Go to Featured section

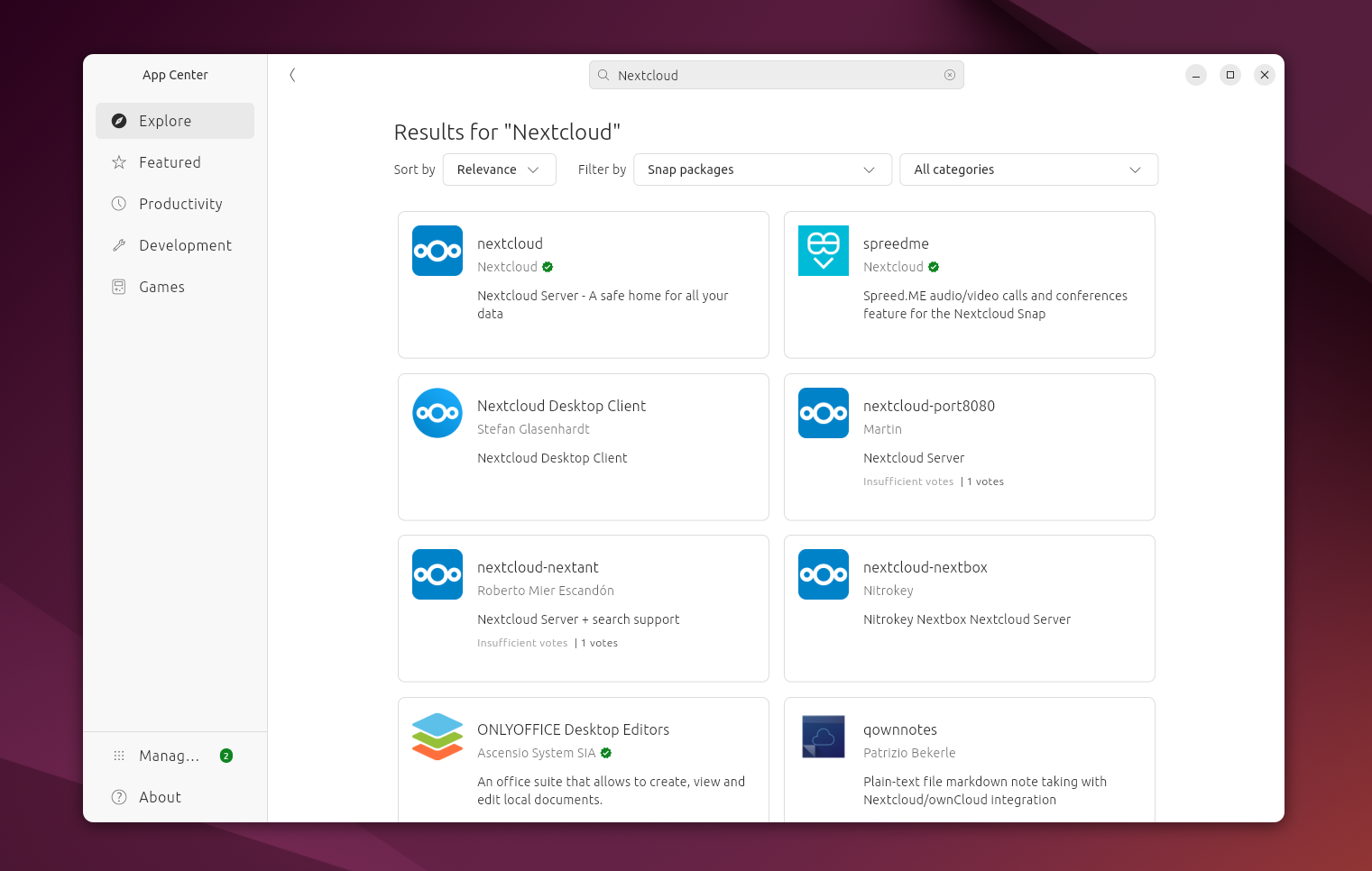175,162
